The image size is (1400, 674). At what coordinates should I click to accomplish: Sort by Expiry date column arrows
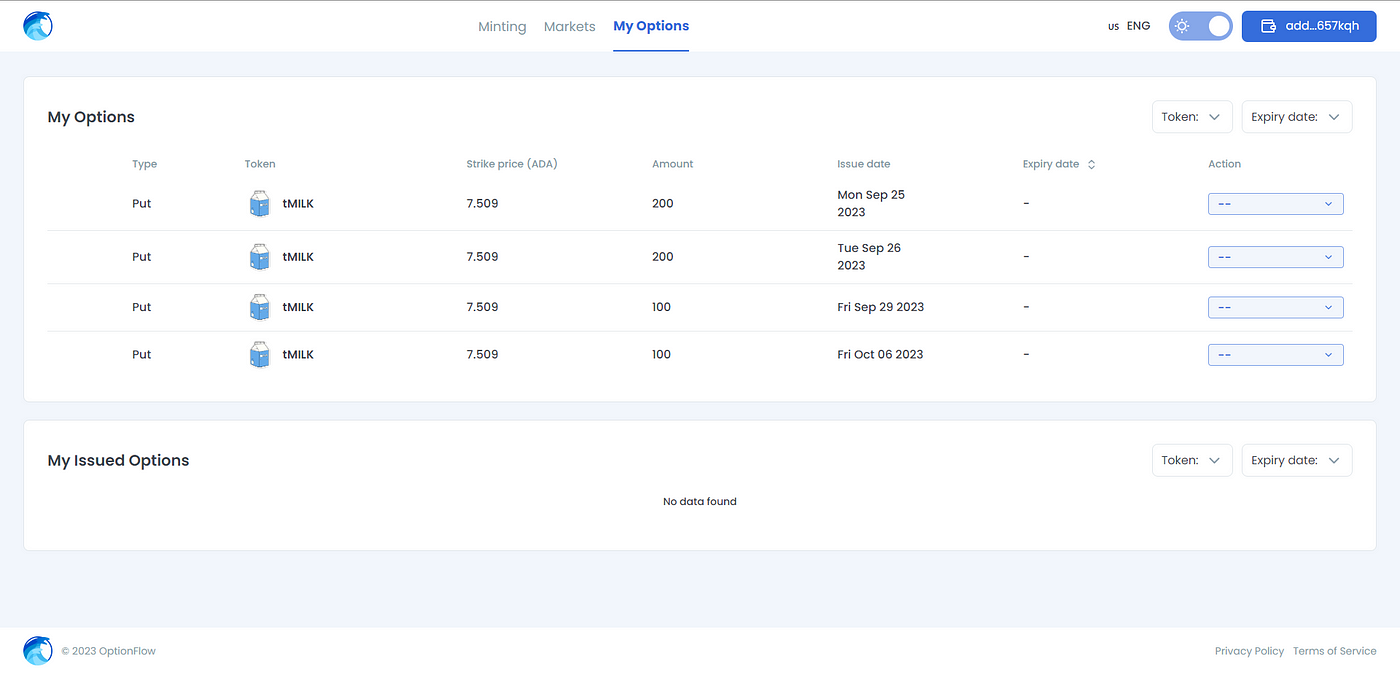pyautogui.click(x=1091, y=164)
